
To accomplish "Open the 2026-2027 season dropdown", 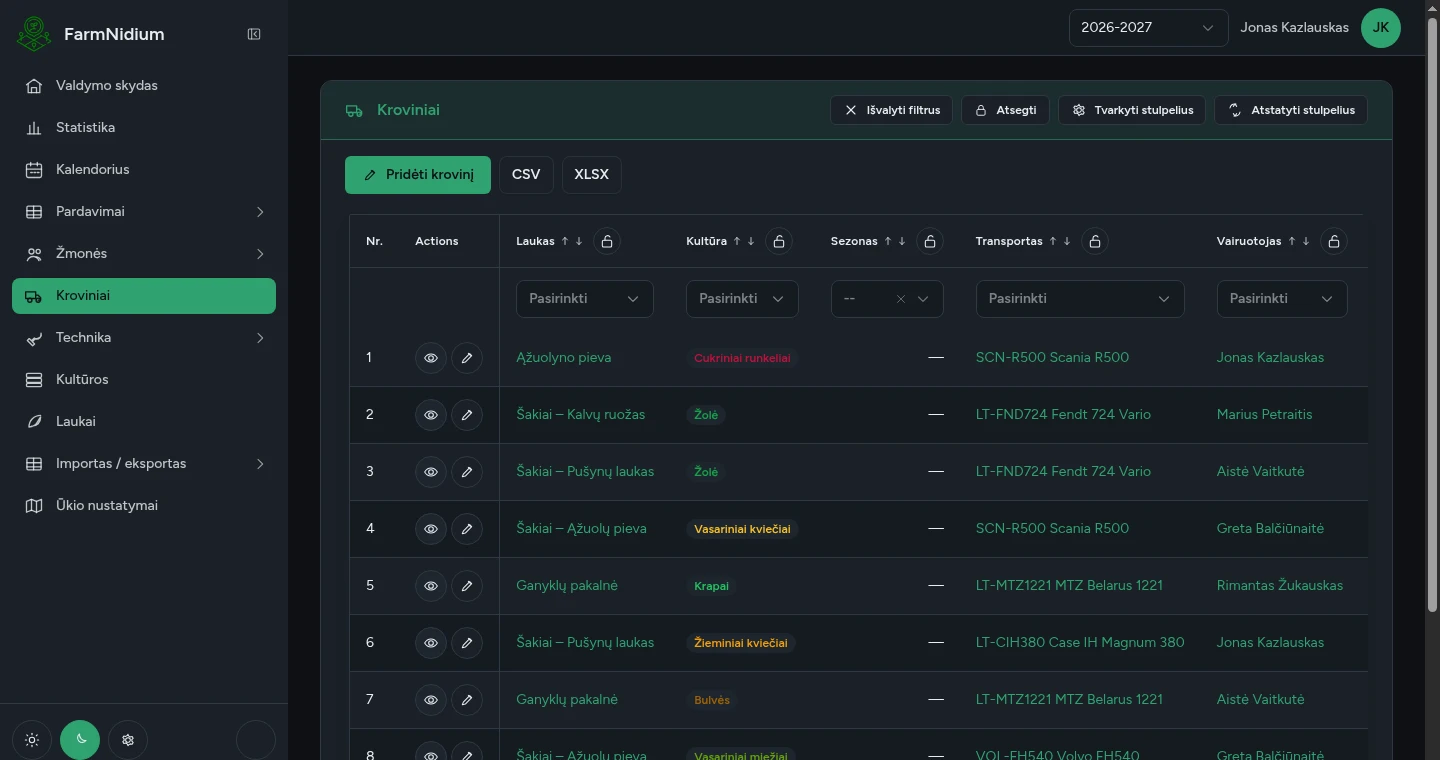I will (x=1148, y=28).
